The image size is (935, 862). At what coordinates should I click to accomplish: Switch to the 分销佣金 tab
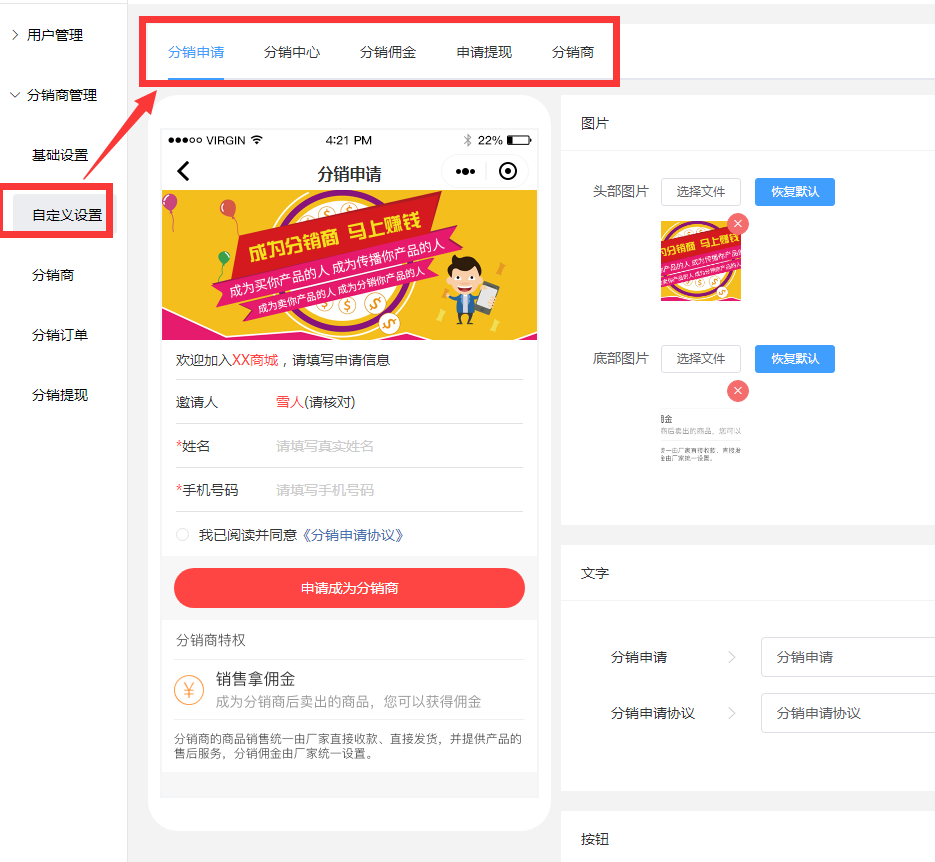click(388, 52)
